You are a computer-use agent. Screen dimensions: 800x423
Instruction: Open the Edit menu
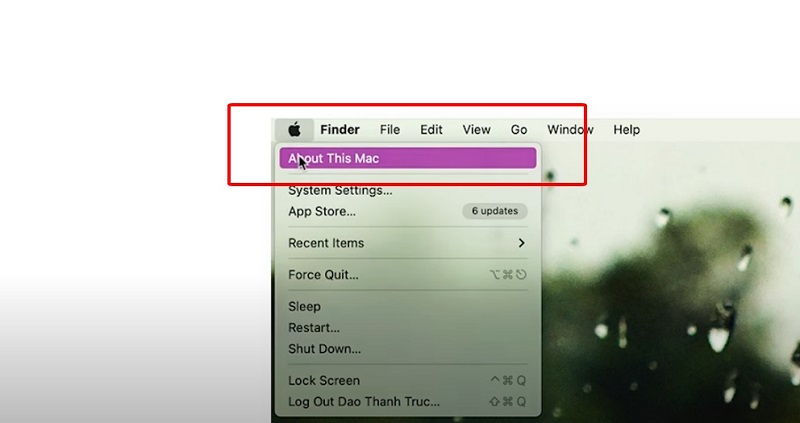point(431,130)
